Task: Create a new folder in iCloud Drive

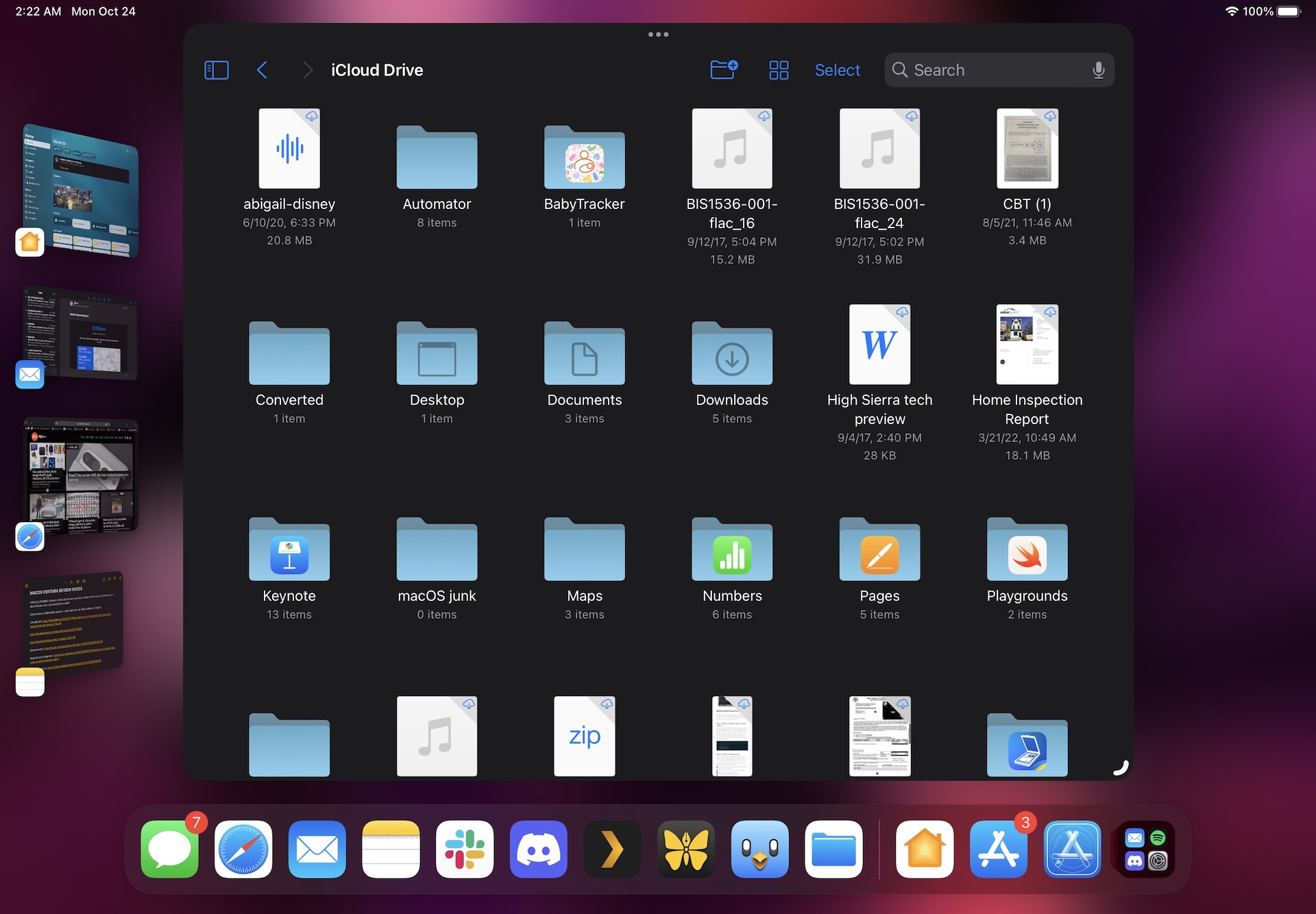Action: pos(723,69)
